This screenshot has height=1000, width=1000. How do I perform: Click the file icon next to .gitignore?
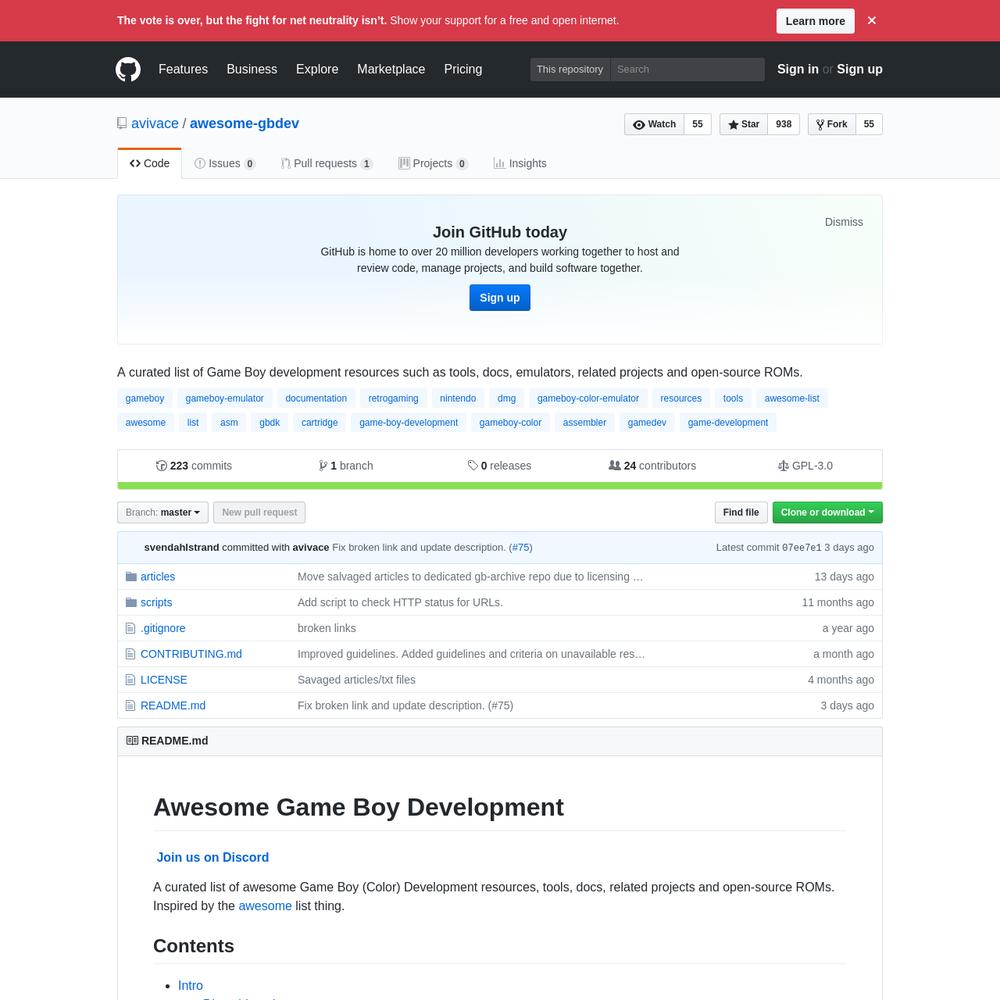[131, 628]
